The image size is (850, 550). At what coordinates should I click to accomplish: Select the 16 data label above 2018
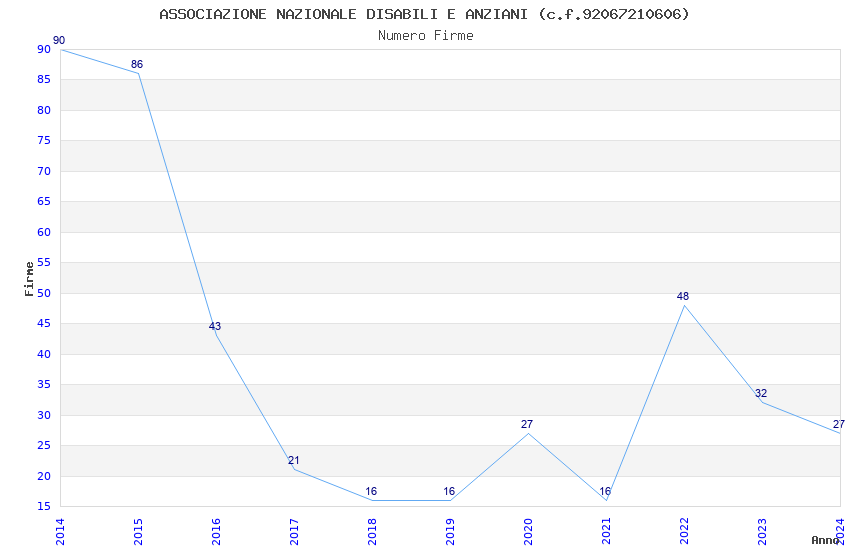click(371, 491)
